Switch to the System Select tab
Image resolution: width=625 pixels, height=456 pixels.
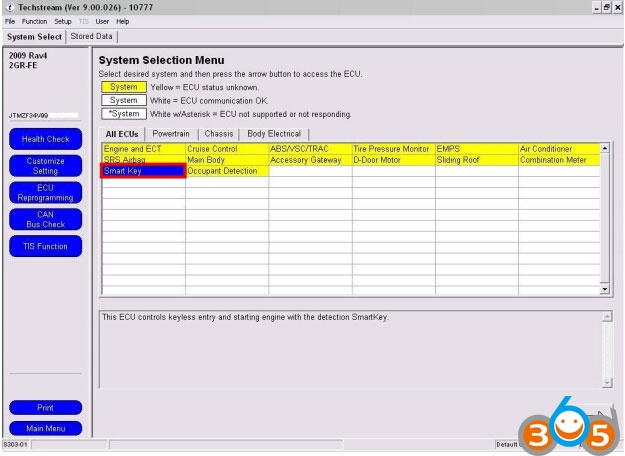[x=34, y=37]
